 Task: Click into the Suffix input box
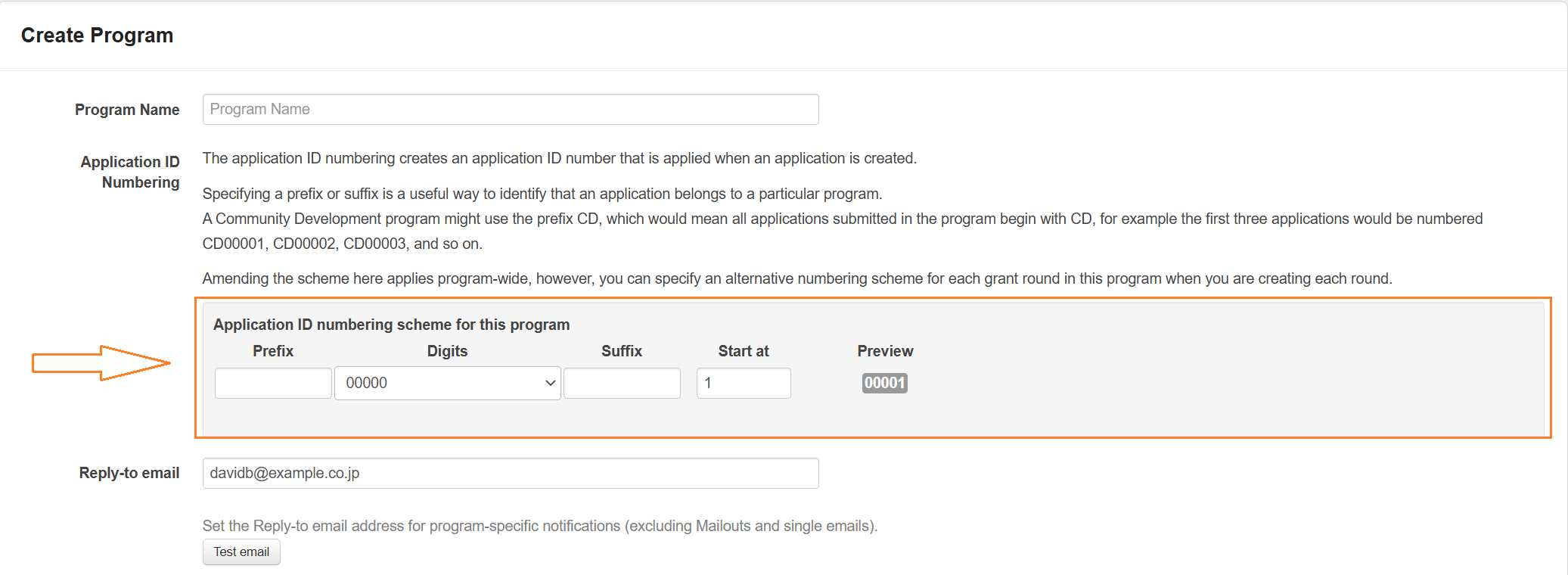click(x=622, y=384)
